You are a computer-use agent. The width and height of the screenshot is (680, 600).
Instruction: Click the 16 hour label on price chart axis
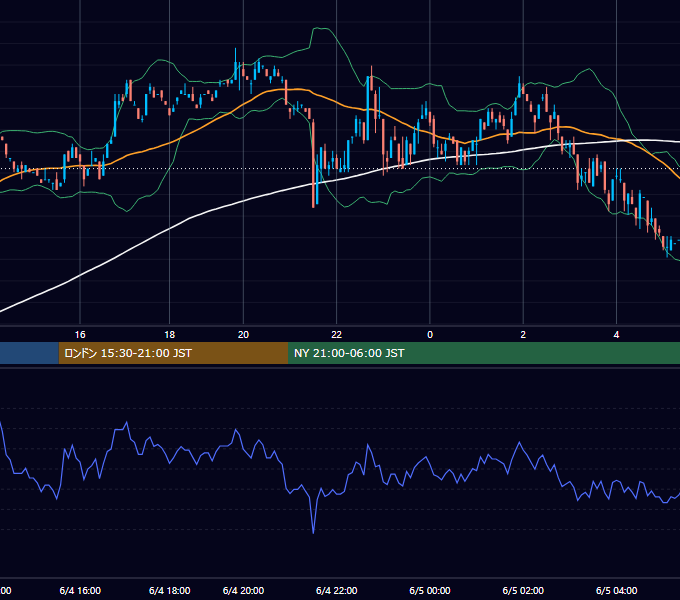point(80,335)
